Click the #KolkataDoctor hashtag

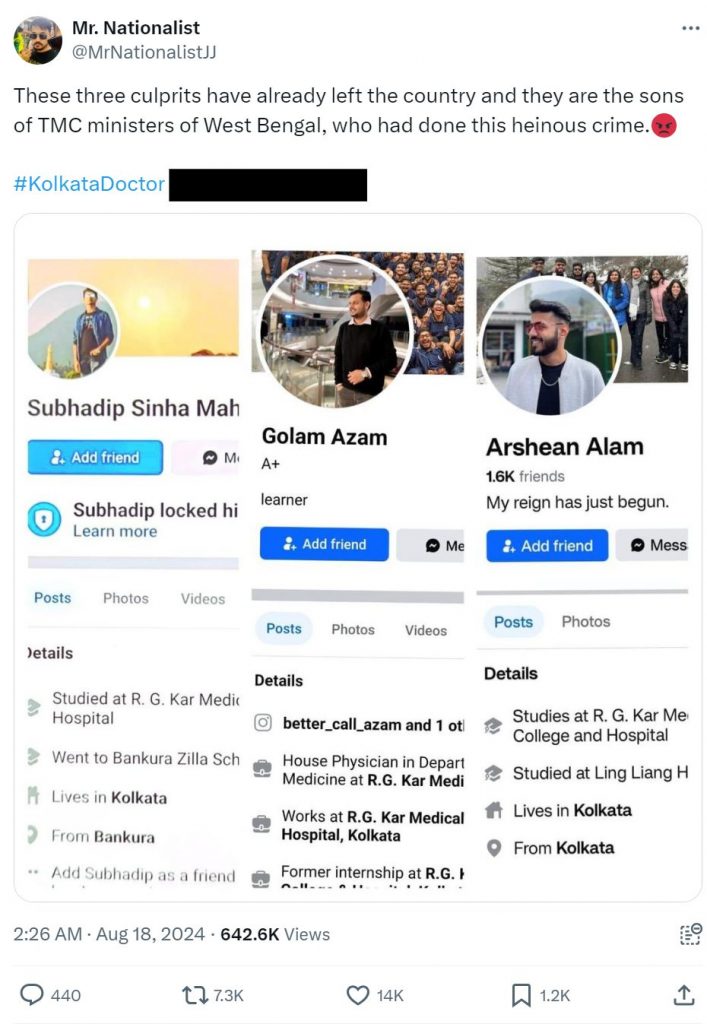(89, 184)
